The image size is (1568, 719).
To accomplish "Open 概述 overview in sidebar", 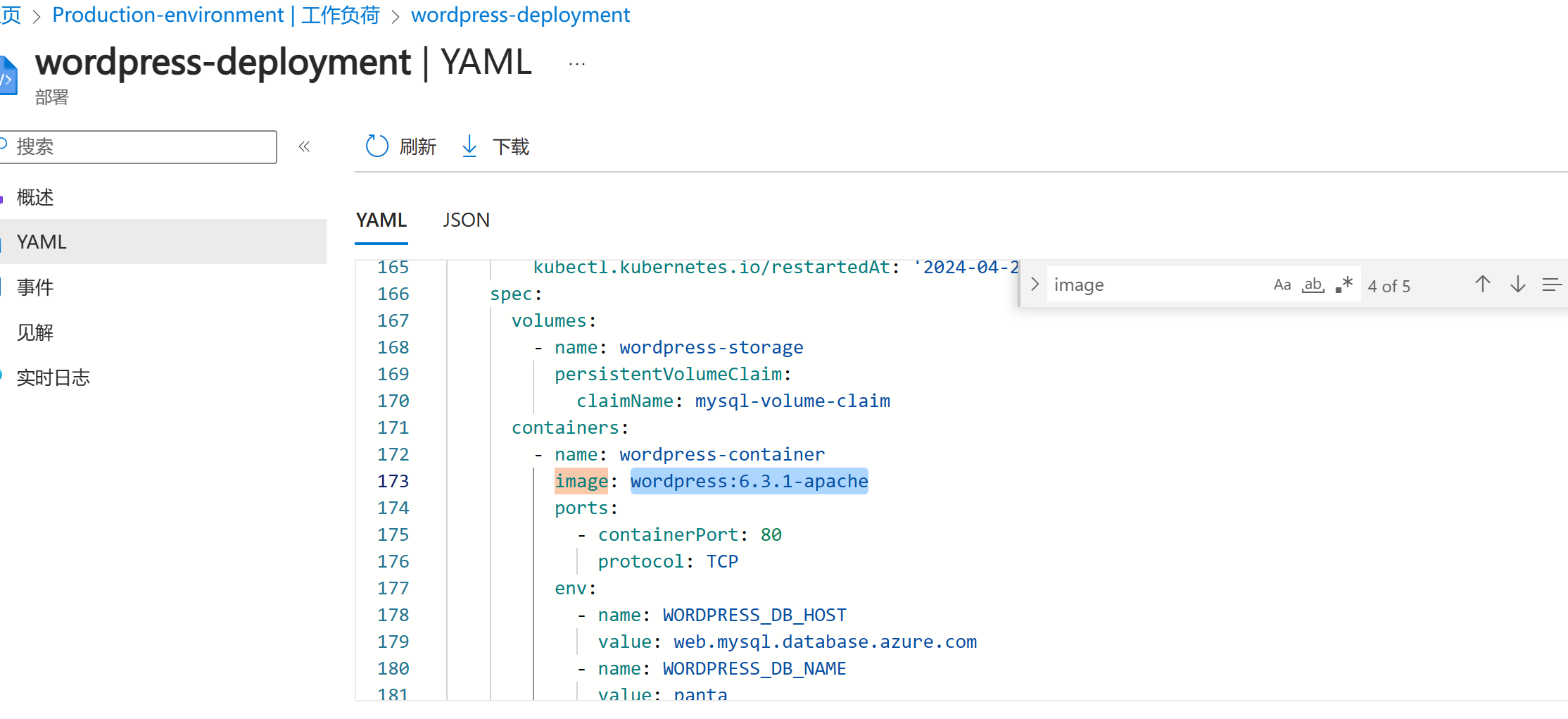I will (163, 197).
